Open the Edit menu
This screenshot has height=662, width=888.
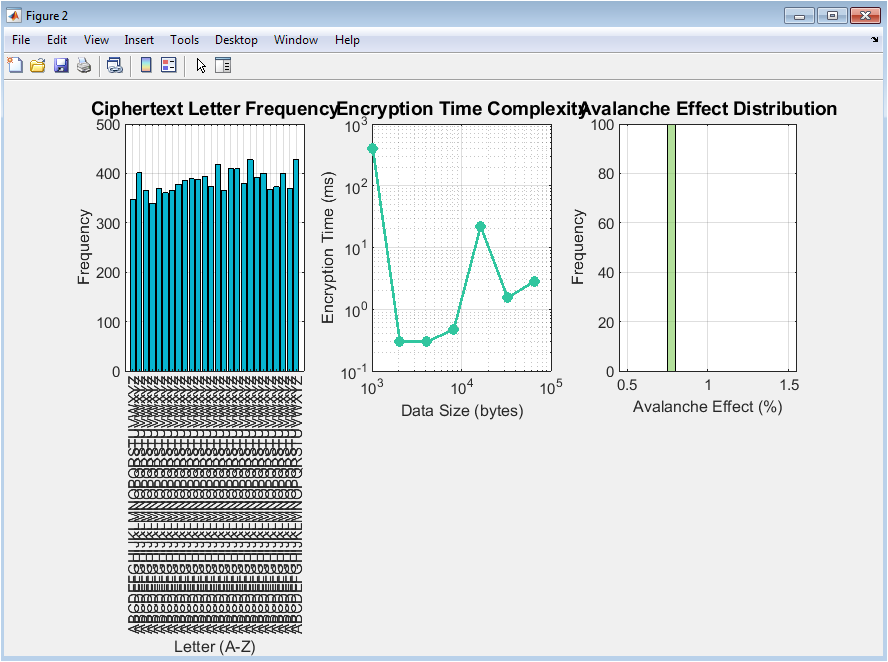click(57, 40)
